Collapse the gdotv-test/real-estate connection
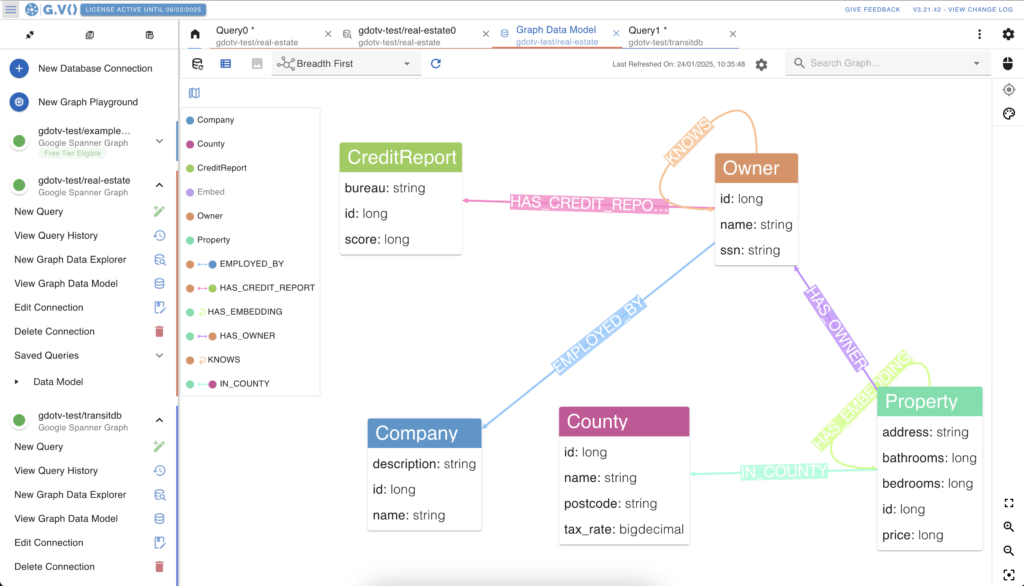The width and height of the screenshot is (1024, 586). pyautogui.click(x=158, y=184)
